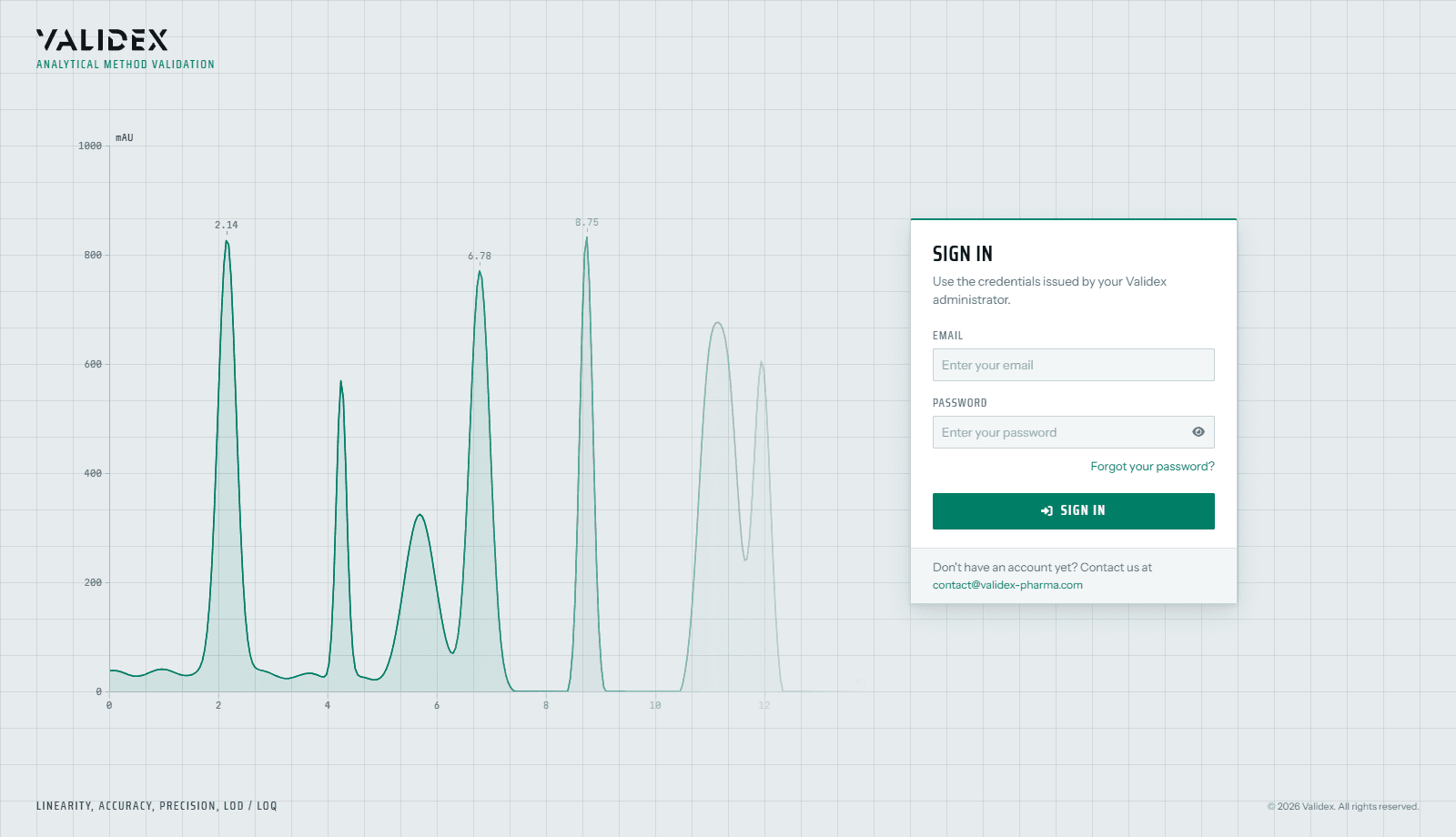Click the 1000 y-axis value

[90, 146]
